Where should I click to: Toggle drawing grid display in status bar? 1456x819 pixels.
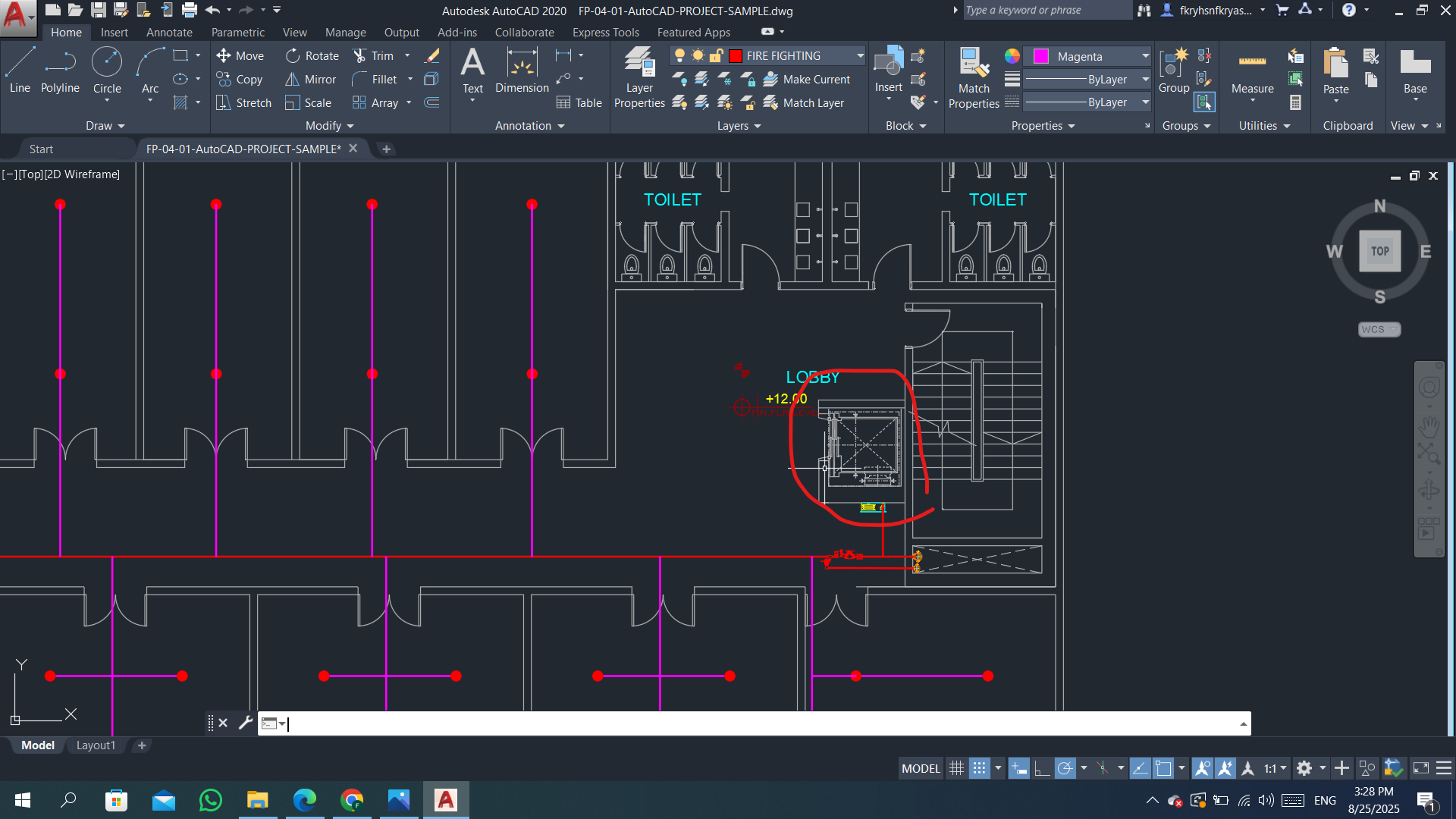pyautogui.click(x=957, y=768)
